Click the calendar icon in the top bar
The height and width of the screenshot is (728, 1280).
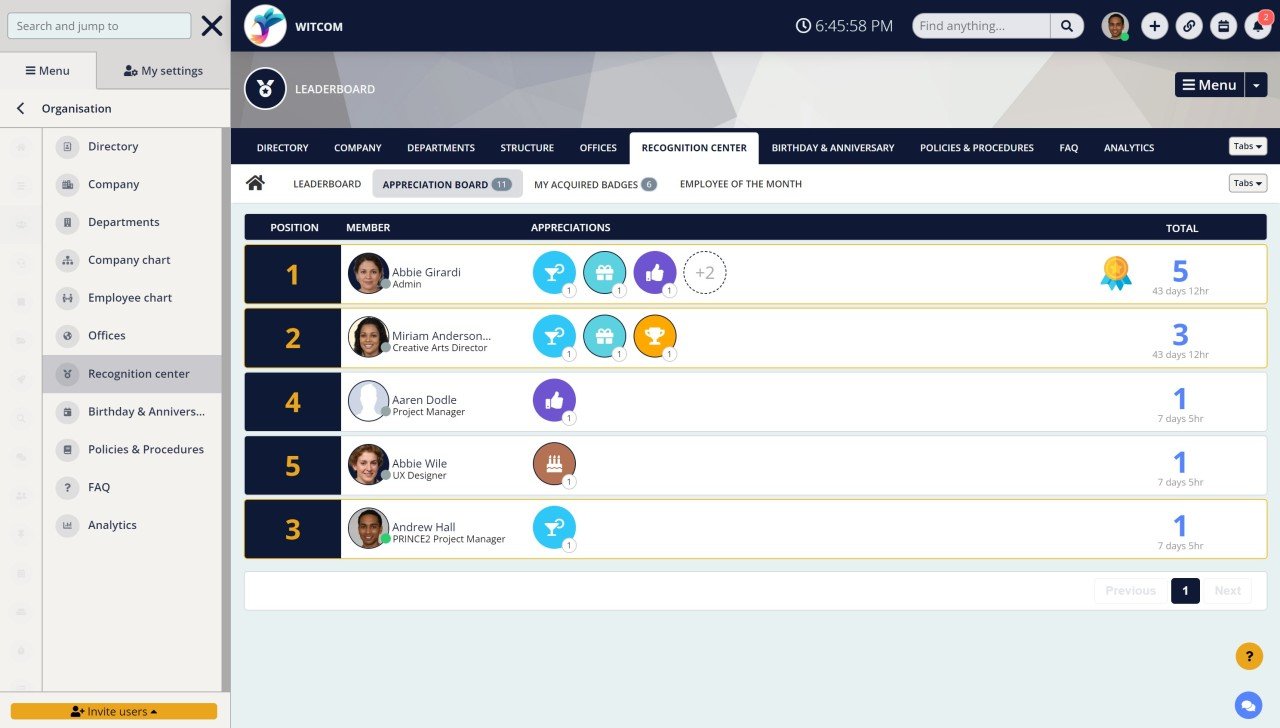point(1223,25)
